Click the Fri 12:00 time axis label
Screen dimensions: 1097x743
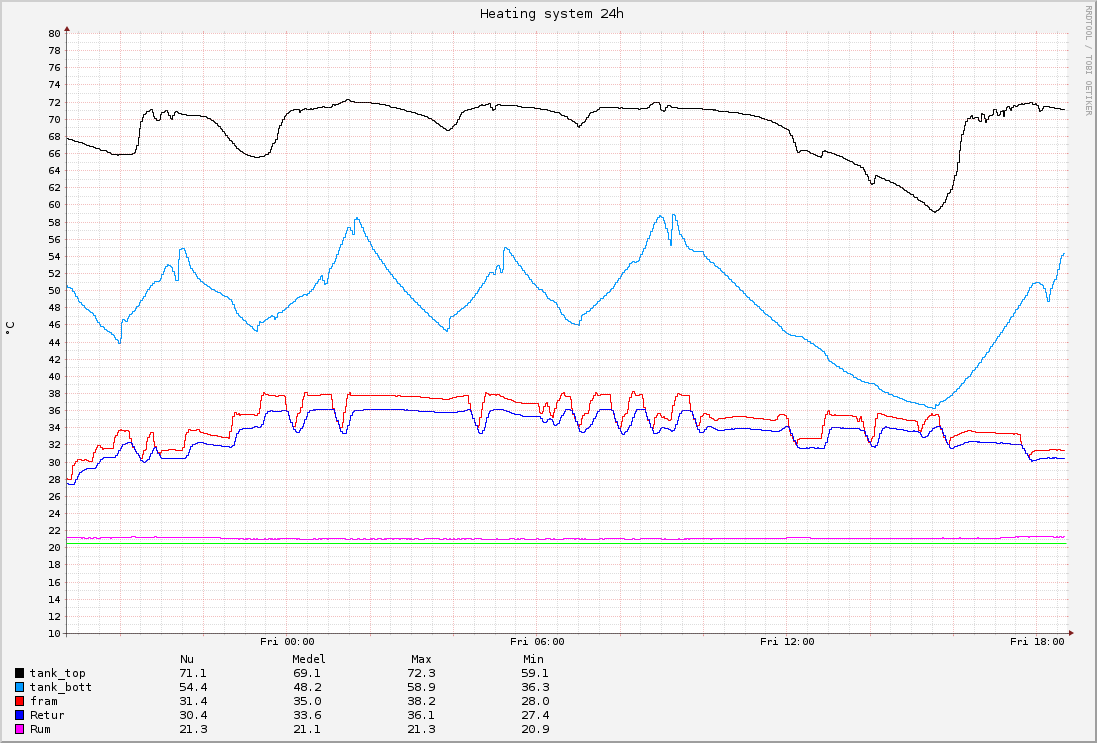coord(787,642)
